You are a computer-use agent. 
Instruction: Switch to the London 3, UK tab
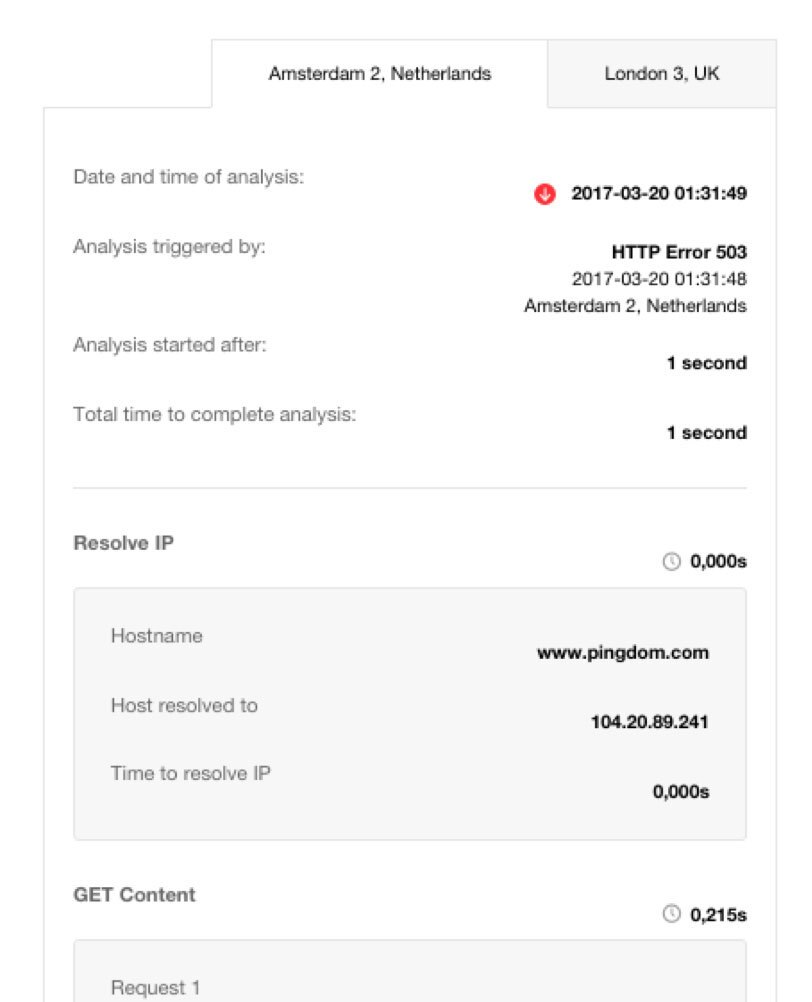(661, 74)
